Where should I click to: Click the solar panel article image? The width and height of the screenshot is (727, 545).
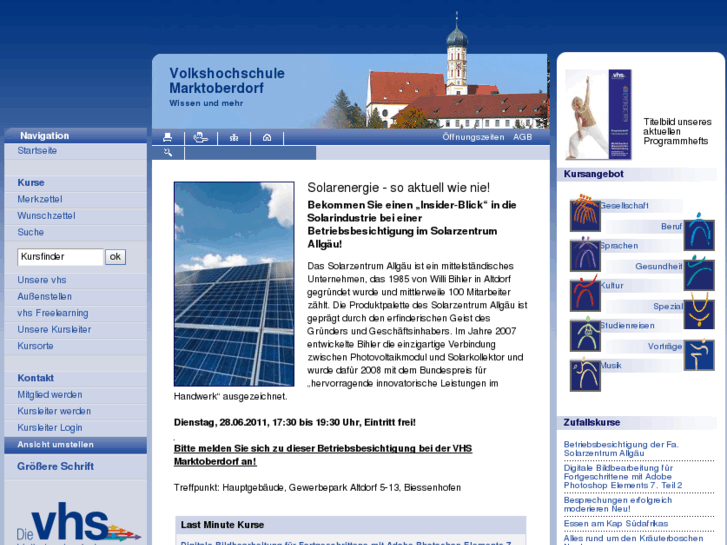tap(234, 284)
